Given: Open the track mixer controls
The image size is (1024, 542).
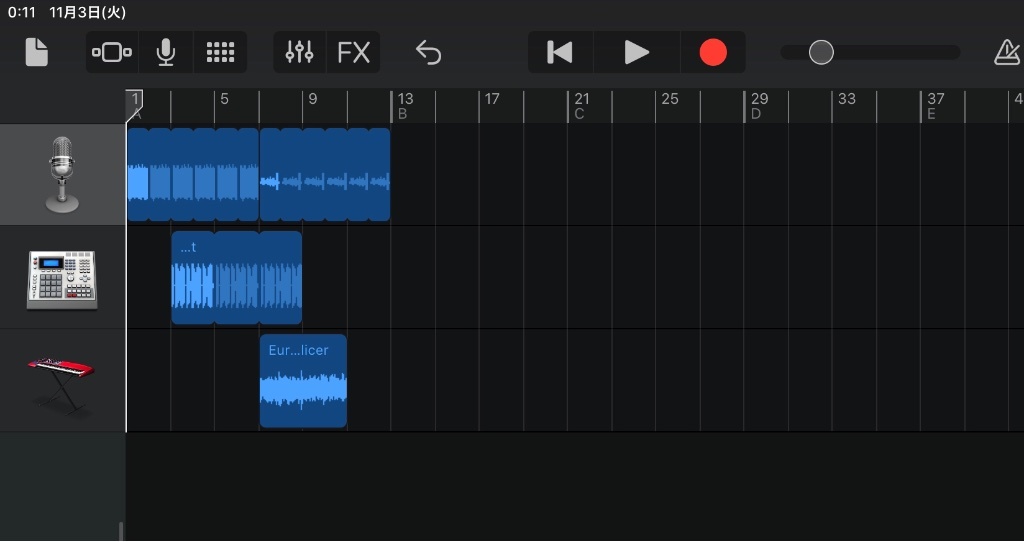Looking at the screenshot, I should [x=299, y=52].
